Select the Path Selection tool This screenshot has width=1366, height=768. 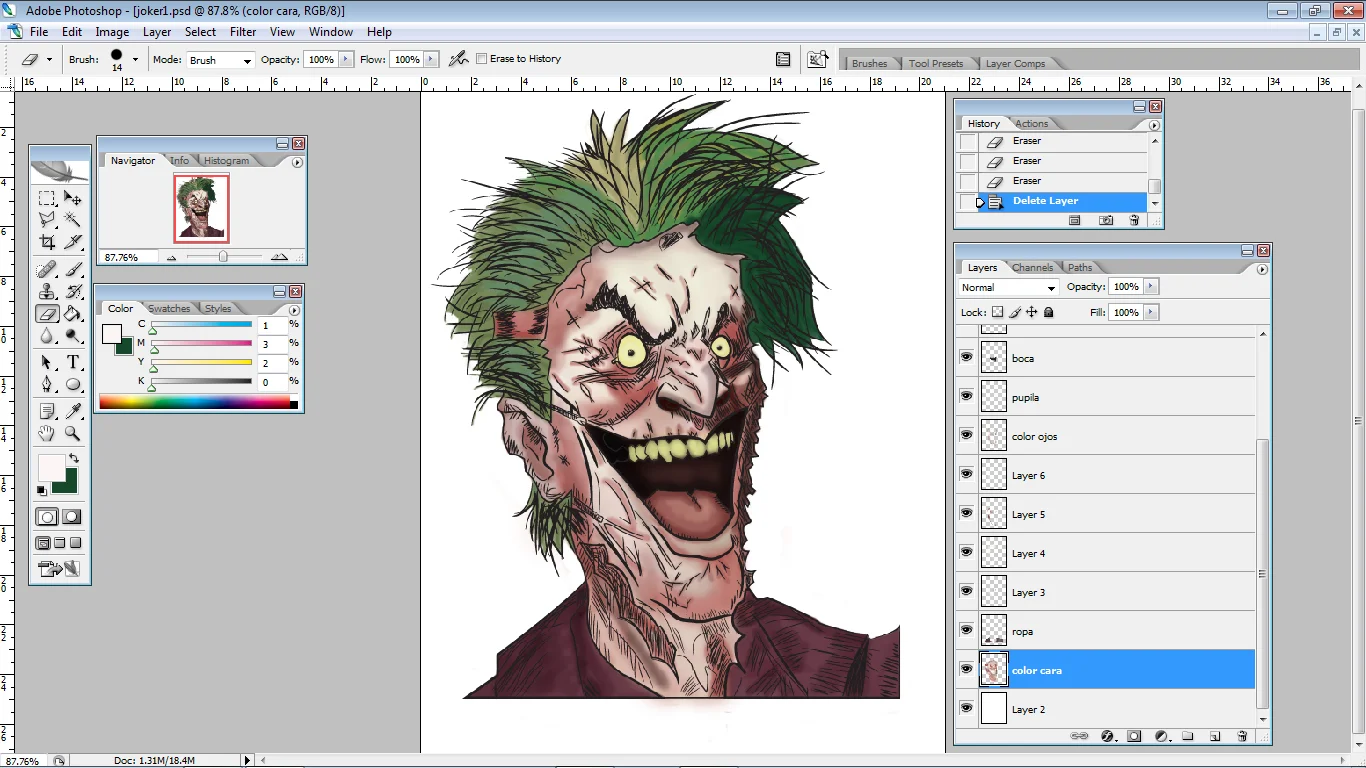(x=47, y=362)
